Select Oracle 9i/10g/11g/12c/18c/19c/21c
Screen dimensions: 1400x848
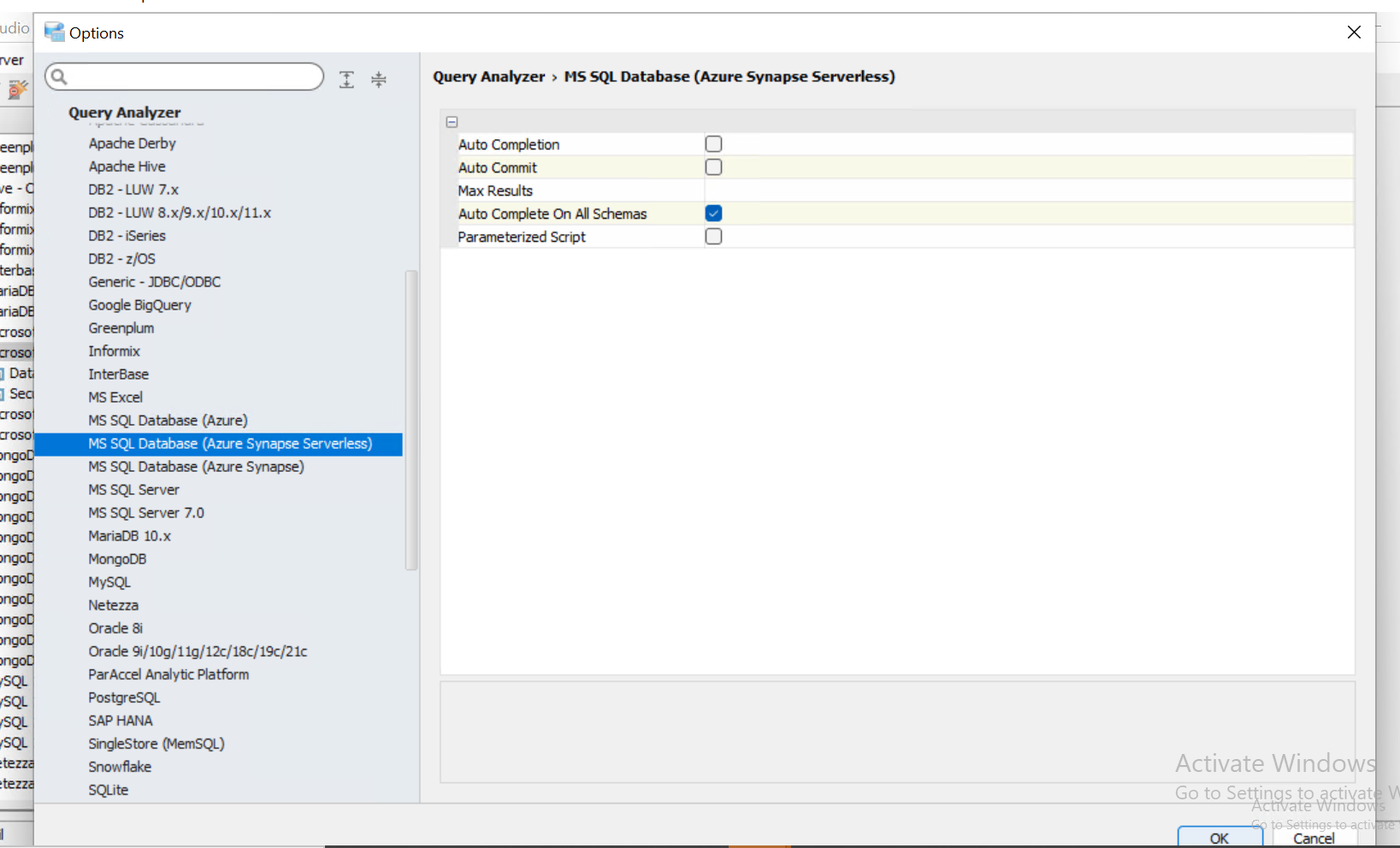click(x=198, y=651)
